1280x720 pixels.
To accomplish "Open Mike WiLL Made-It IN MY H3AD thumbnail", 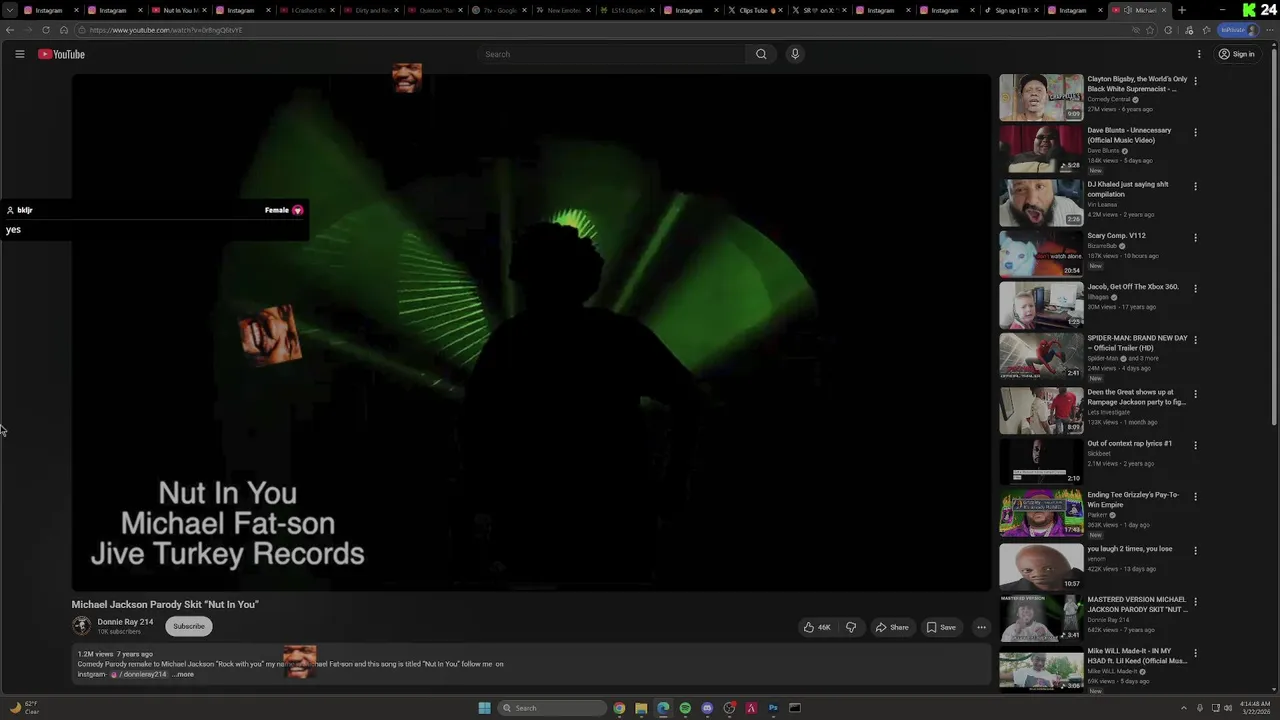I will 1041,669.
